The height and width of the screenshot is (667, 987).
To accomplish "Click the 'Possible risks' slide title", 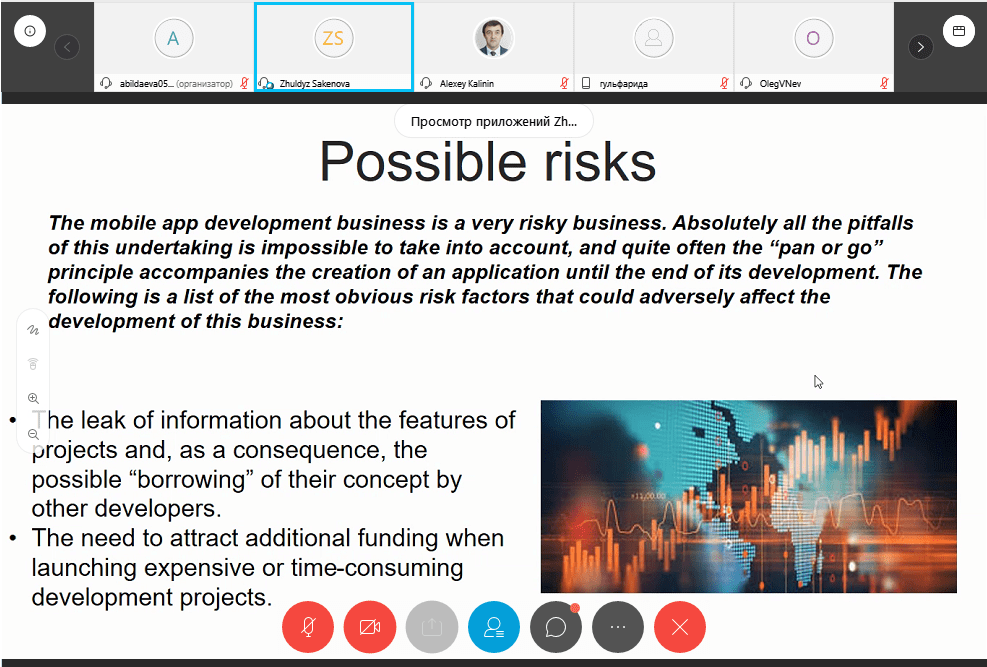I will tap(488, 162).
